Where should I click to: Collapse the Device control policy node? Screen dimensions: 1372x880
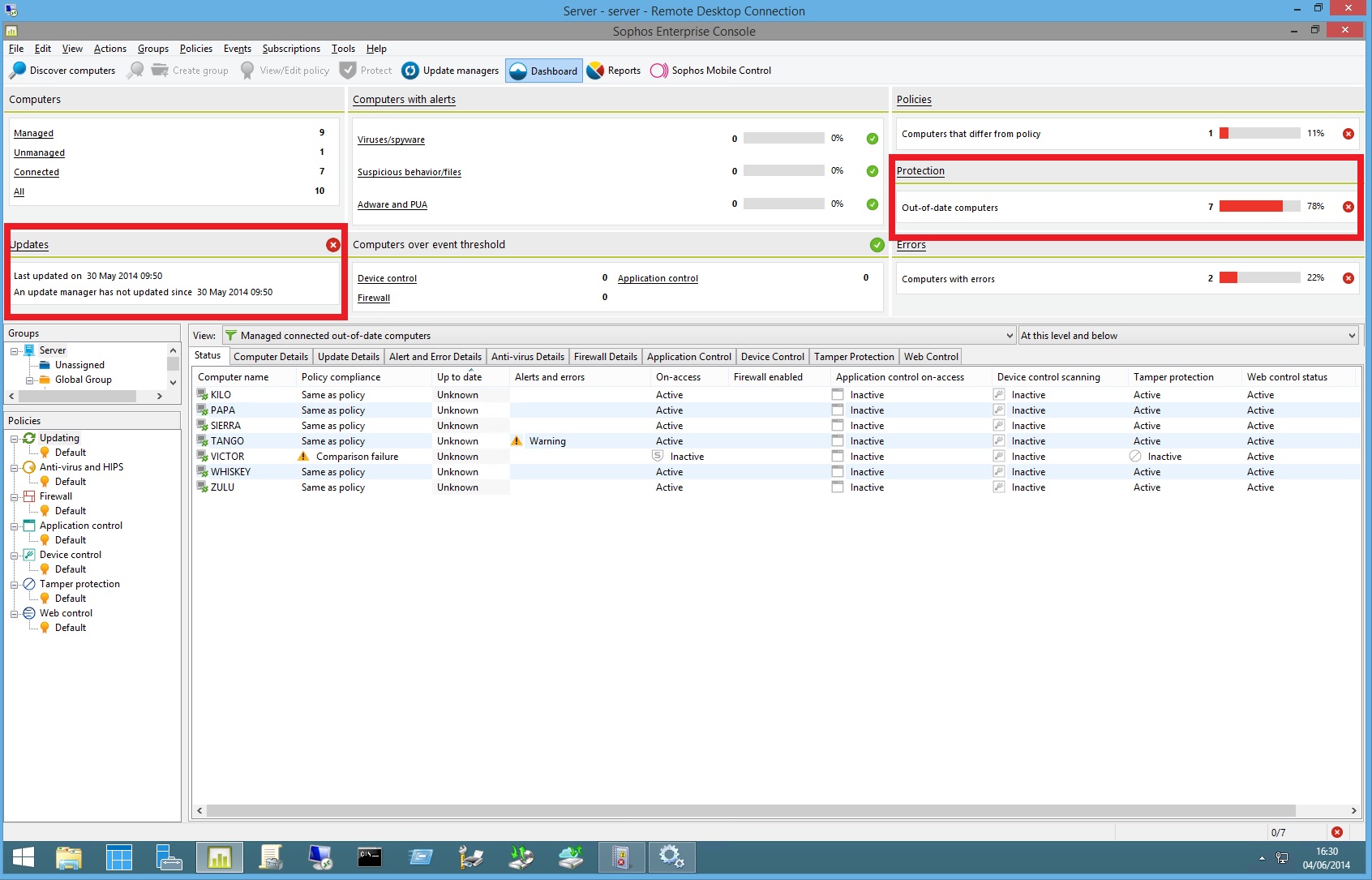(15, 556)
